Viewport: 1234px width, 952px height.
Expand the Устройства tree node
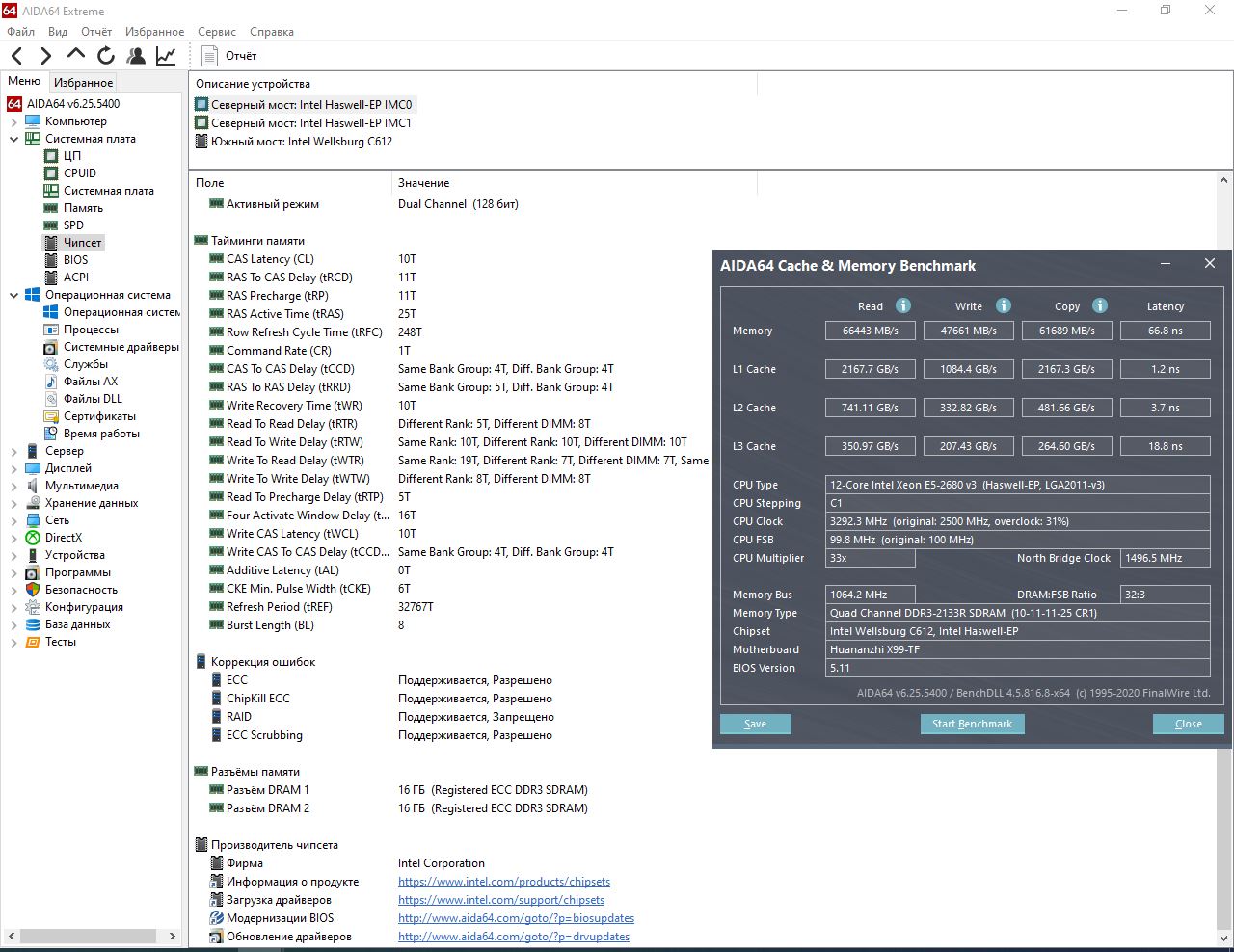pyautogui.click(x=13, y=555)
